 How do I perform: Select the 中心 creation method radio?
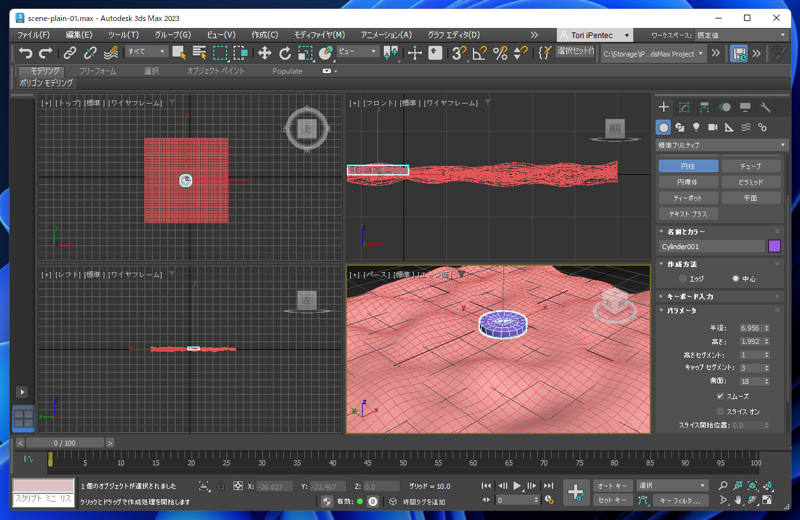click(x=735, y=279)
